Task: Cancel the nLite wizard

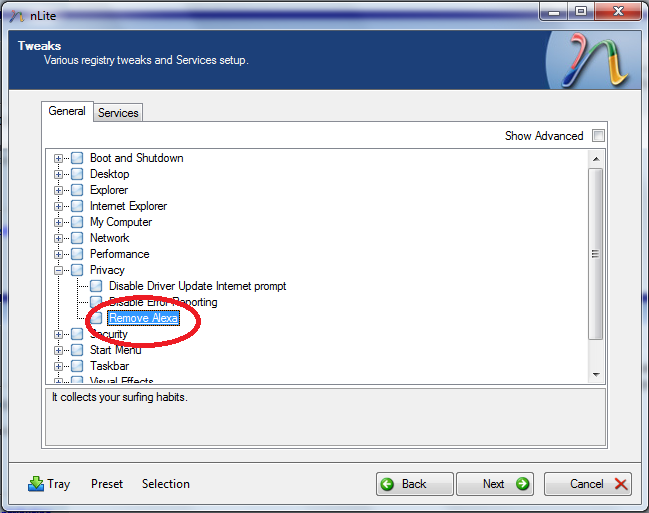Action: click(588, 484)
